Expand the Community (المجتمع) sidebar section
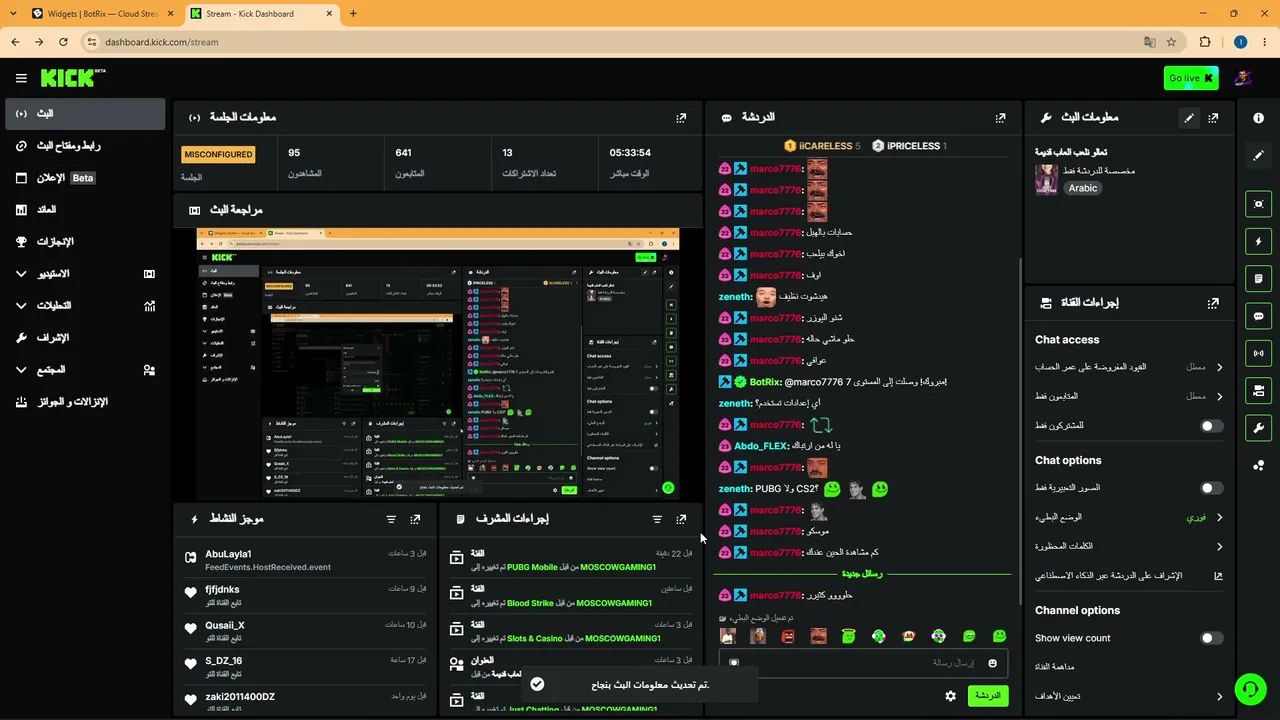The height and width of the screenshot is (720, 1280). (85, 370)
